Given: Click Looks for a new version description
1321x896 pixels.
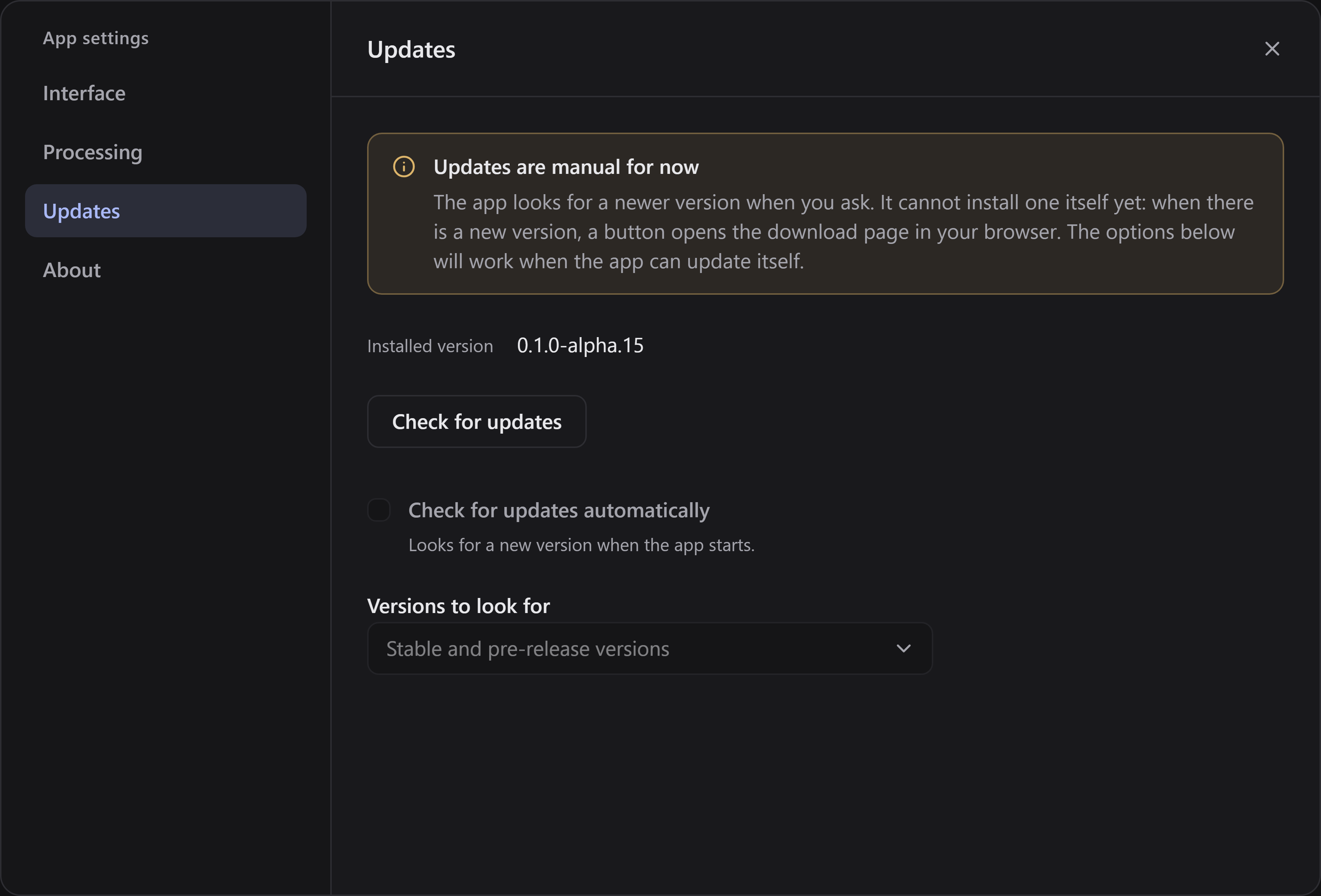Looking at the screenshot, I should pyautogui.click(x=582, y=545).
